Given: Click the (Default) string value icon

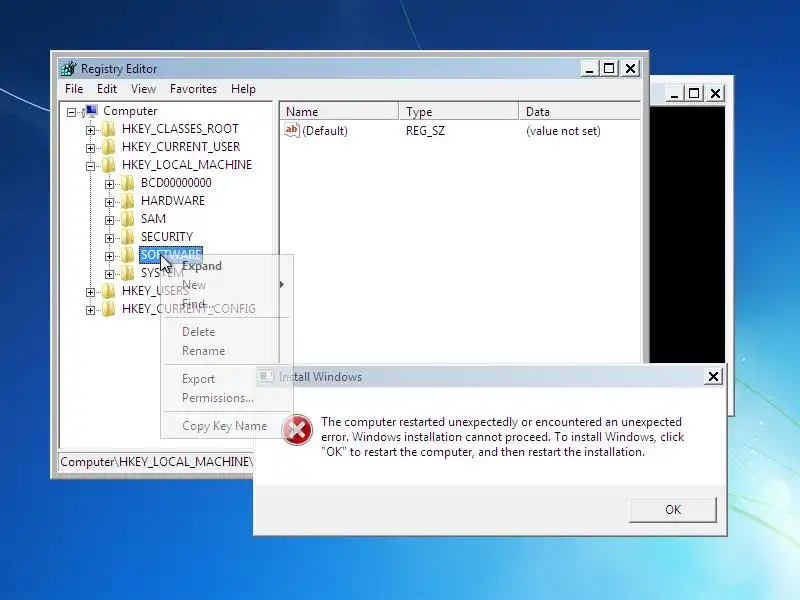Looking at the screenshot, I should click(291, 130).
